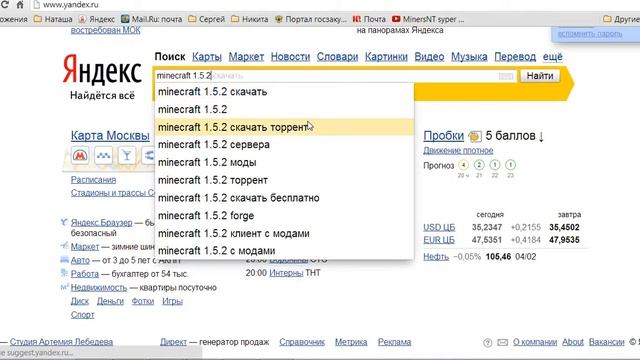Screen dimensions: 640x360
Task: Open the Пробки traffic link
Action: coord(444,136)
